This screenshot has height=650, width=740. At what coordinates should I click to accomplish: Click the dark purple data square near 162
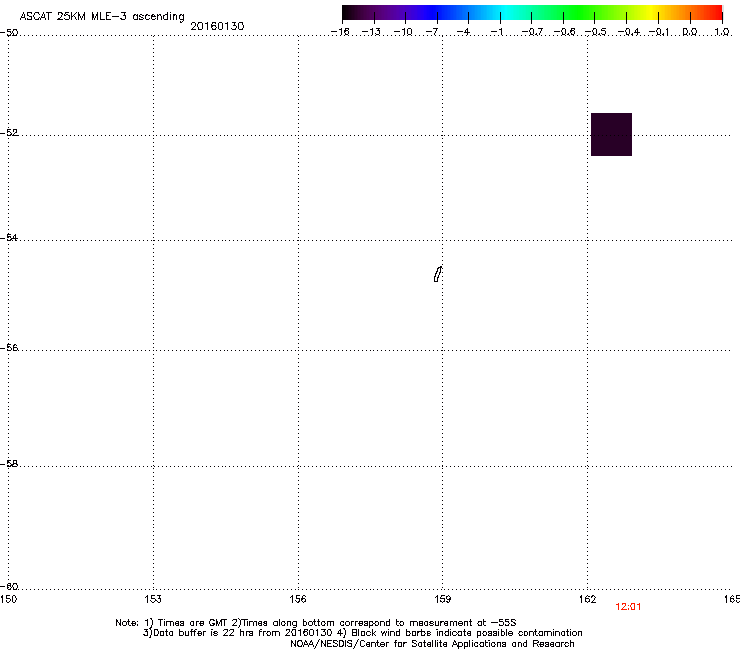click(x=611, y=135)
